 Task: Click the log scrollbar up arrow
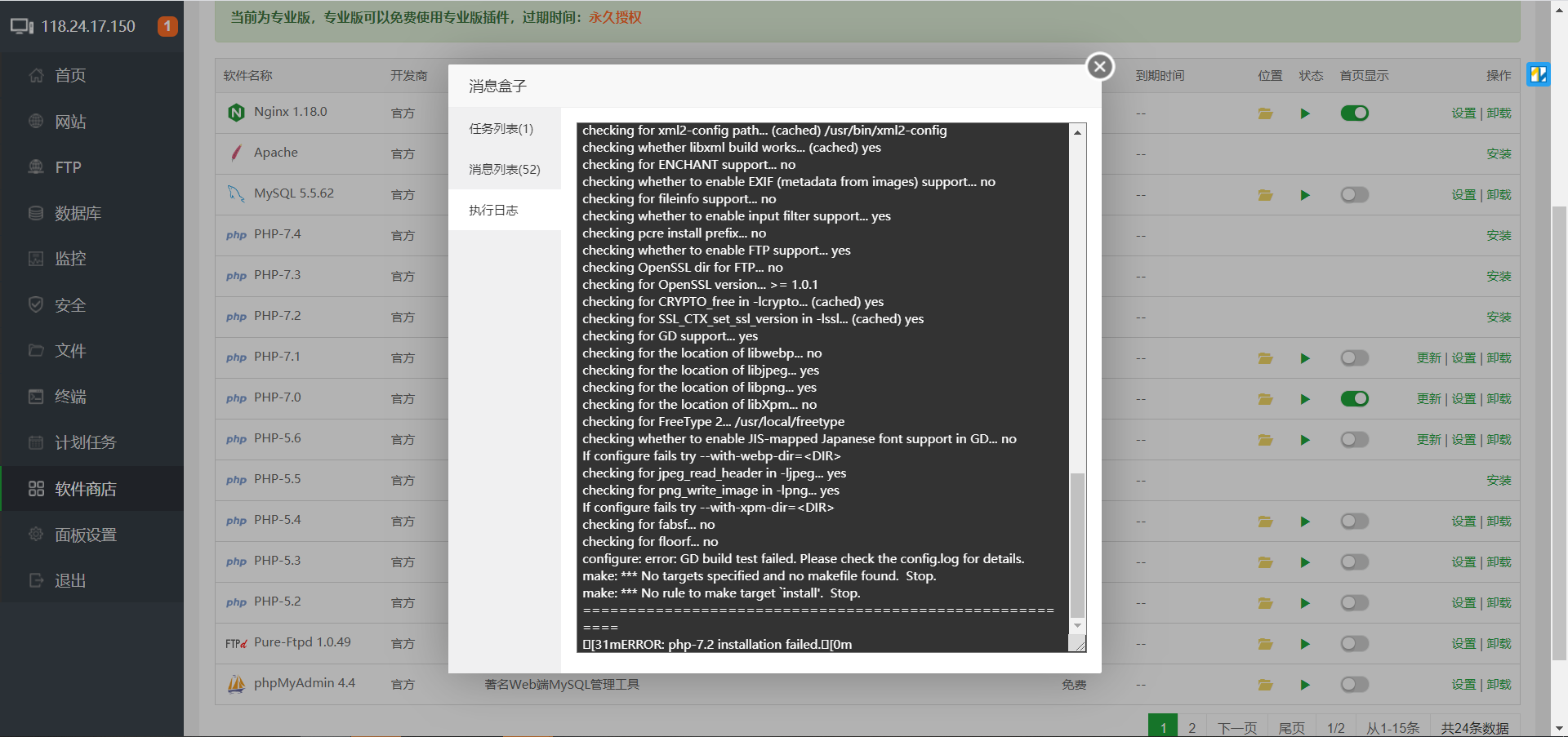(x=1078, y=132)
